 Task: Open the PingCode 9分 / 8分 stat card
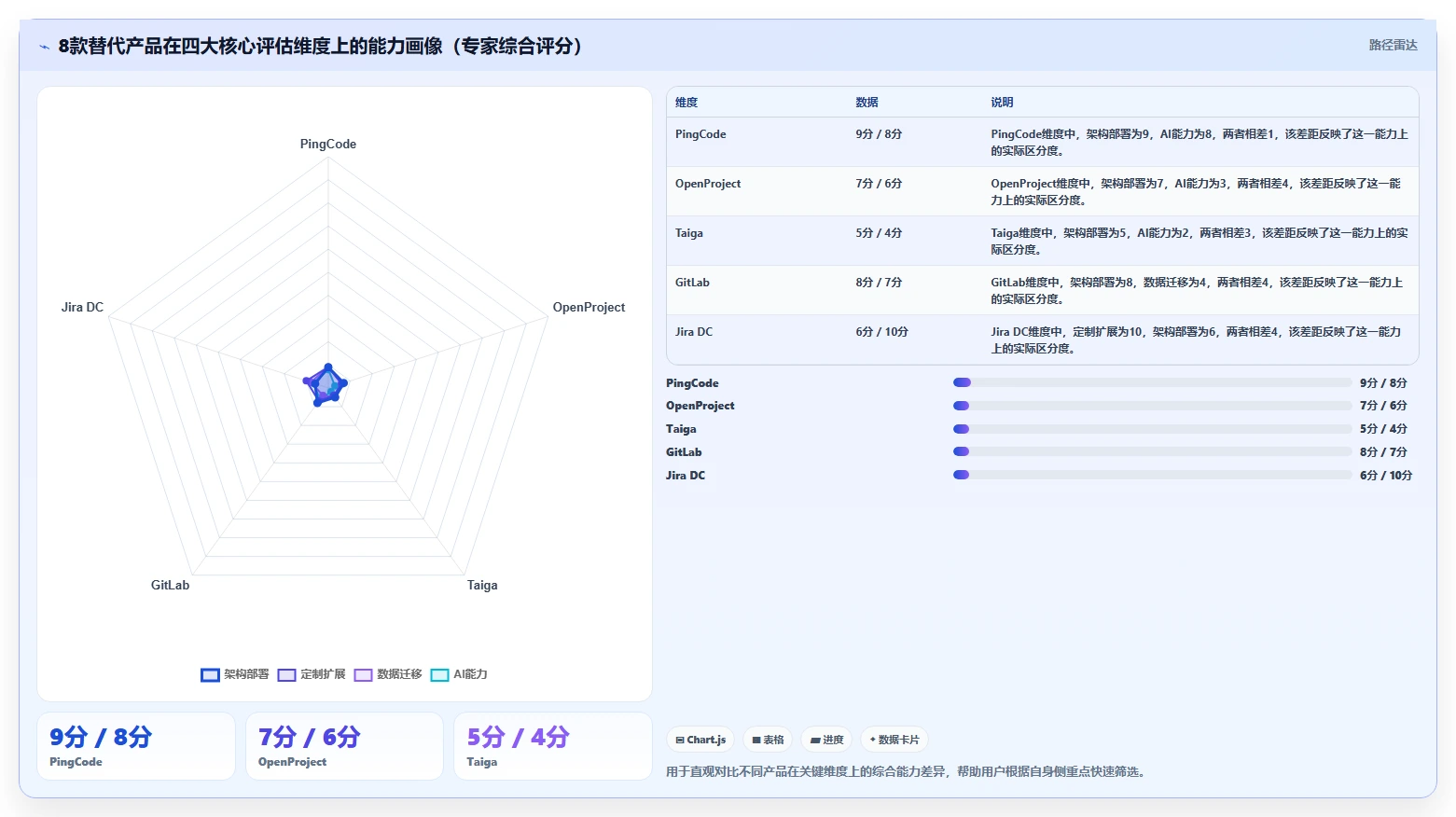point(136,746)
